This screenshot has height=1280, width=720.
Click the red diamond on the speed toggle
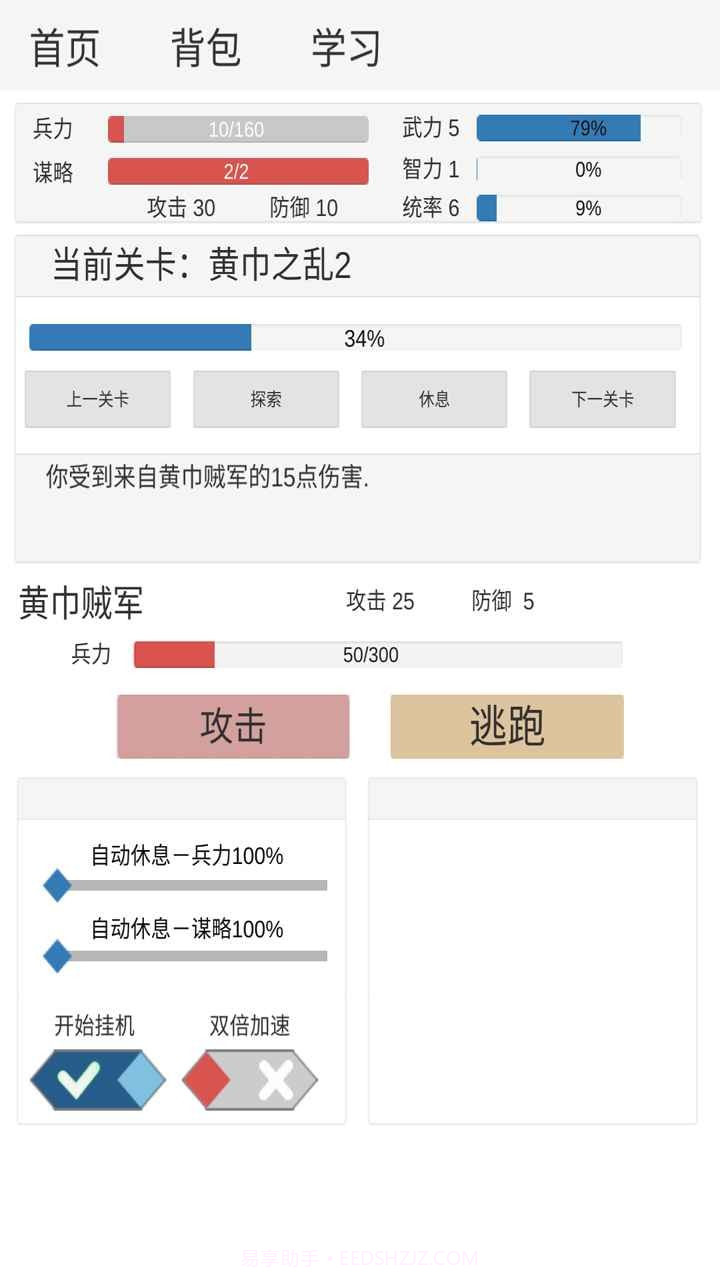[207, 1079]
